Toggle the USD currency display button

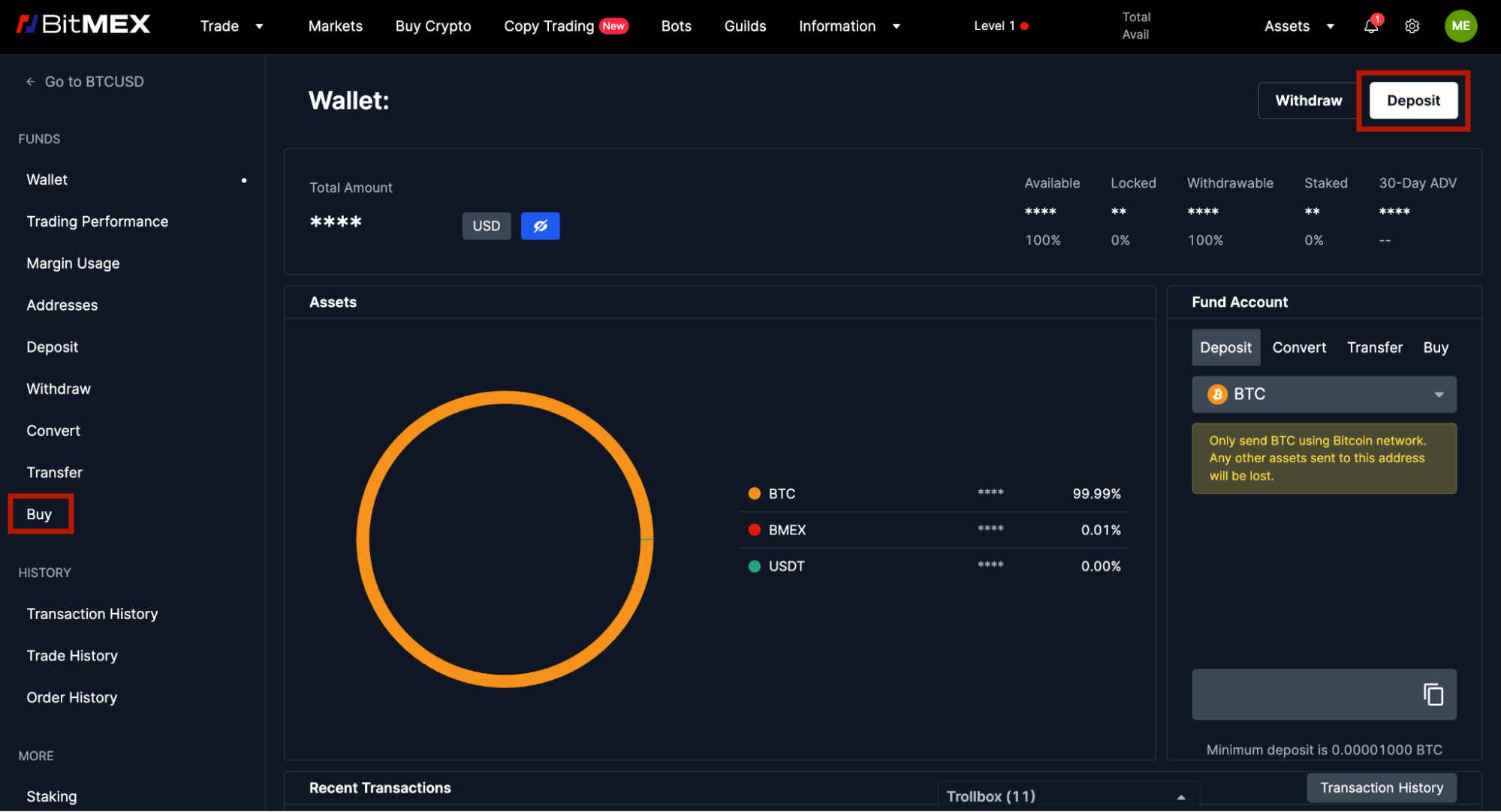[x=486, y=226]
